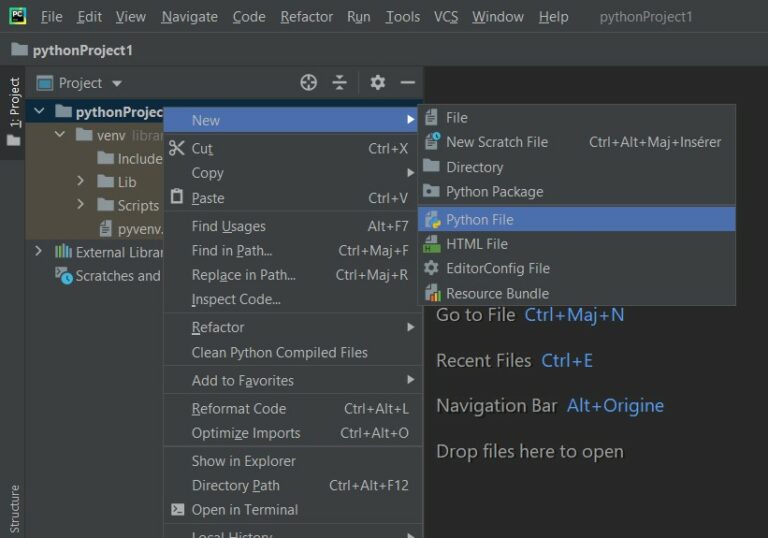
Task: Click pythonProject1 in the breadcrumb bar
Action: [82, 50]
